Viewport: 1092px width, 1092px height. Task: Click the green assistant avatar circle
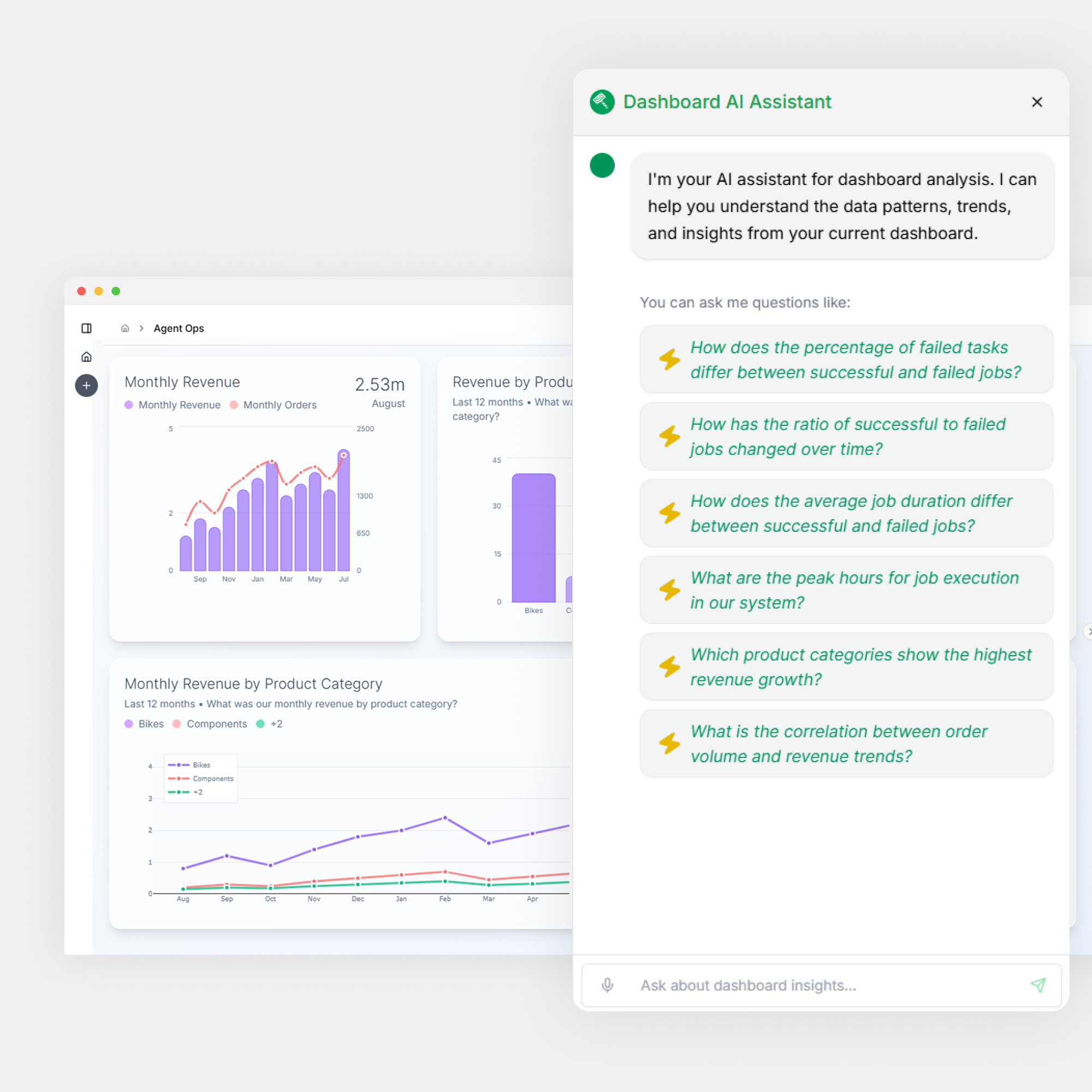click(x=602, y=165)
